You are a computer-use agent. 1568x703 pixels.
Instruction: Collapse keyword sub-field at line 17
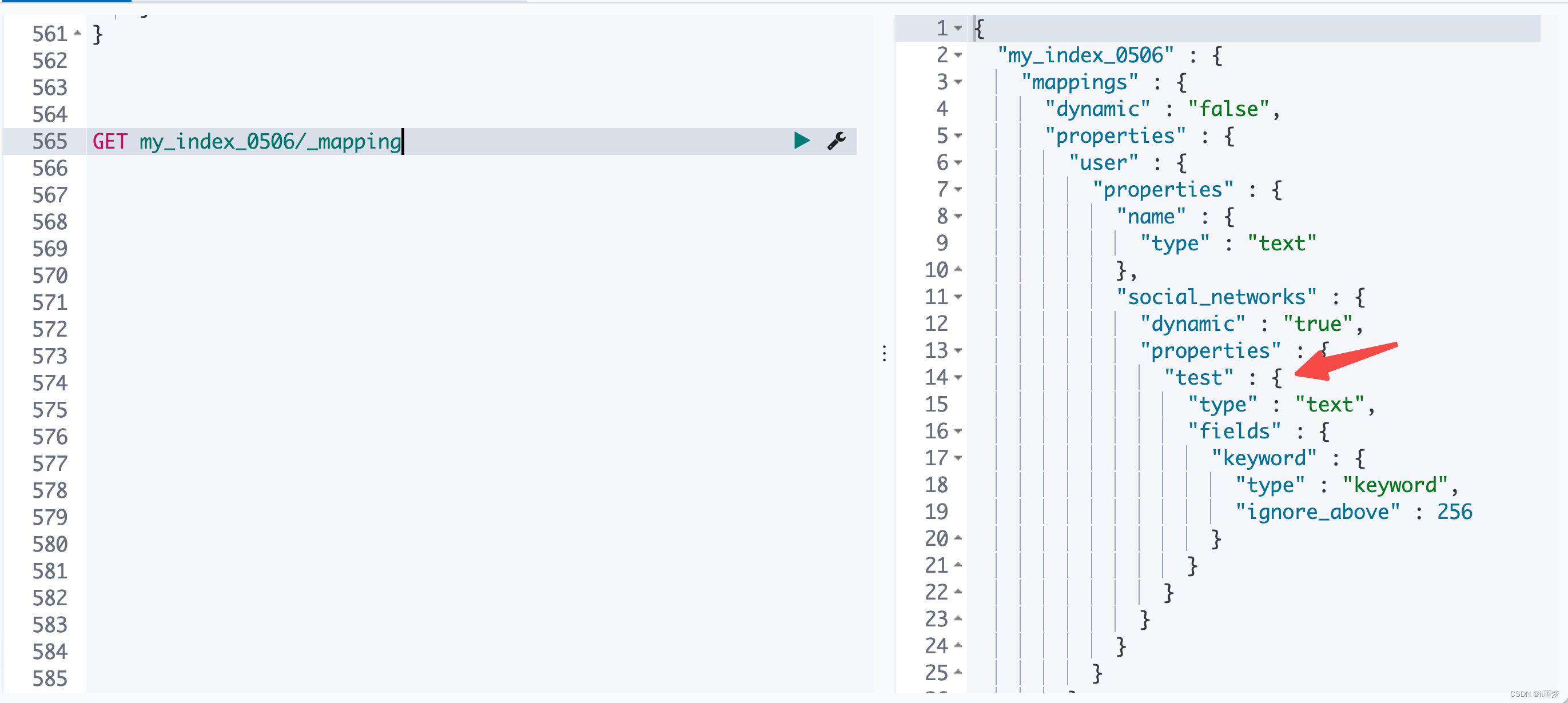958,458
